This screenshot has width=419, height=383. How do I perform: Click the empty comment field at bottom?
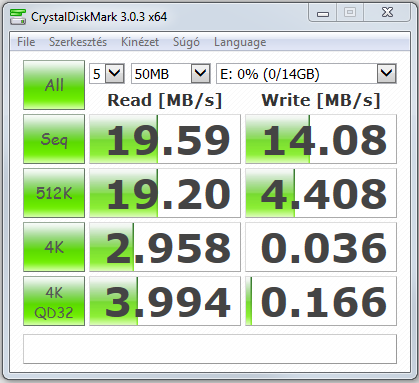(x=210, y=349)
